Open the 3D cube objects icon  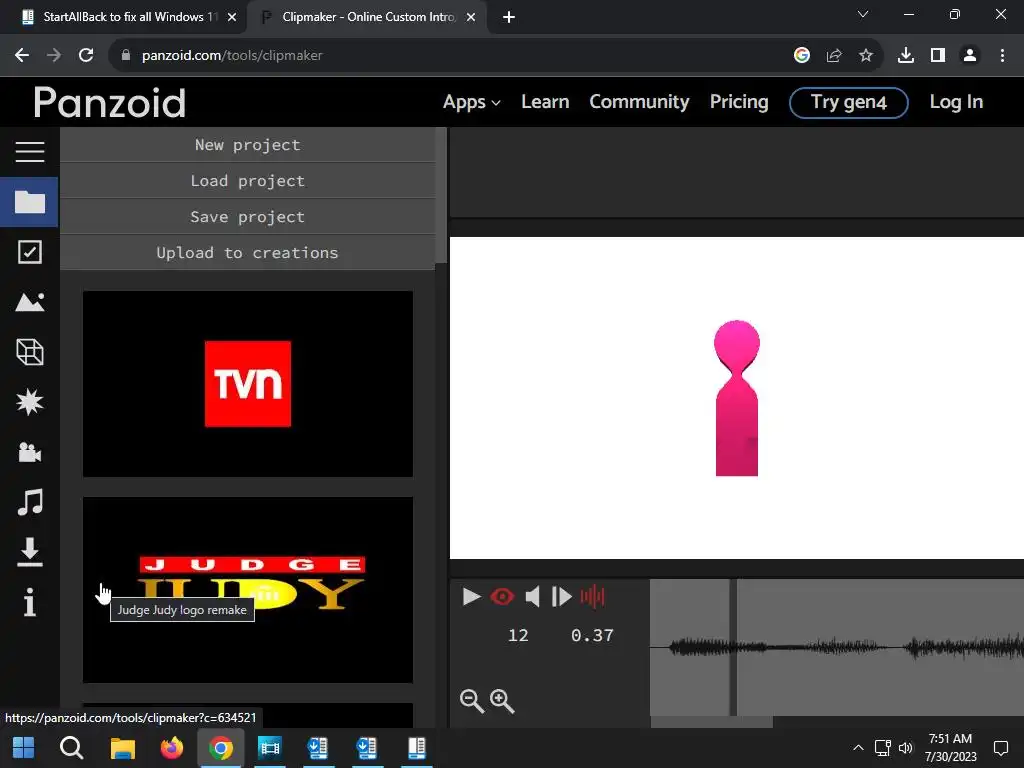29,352
